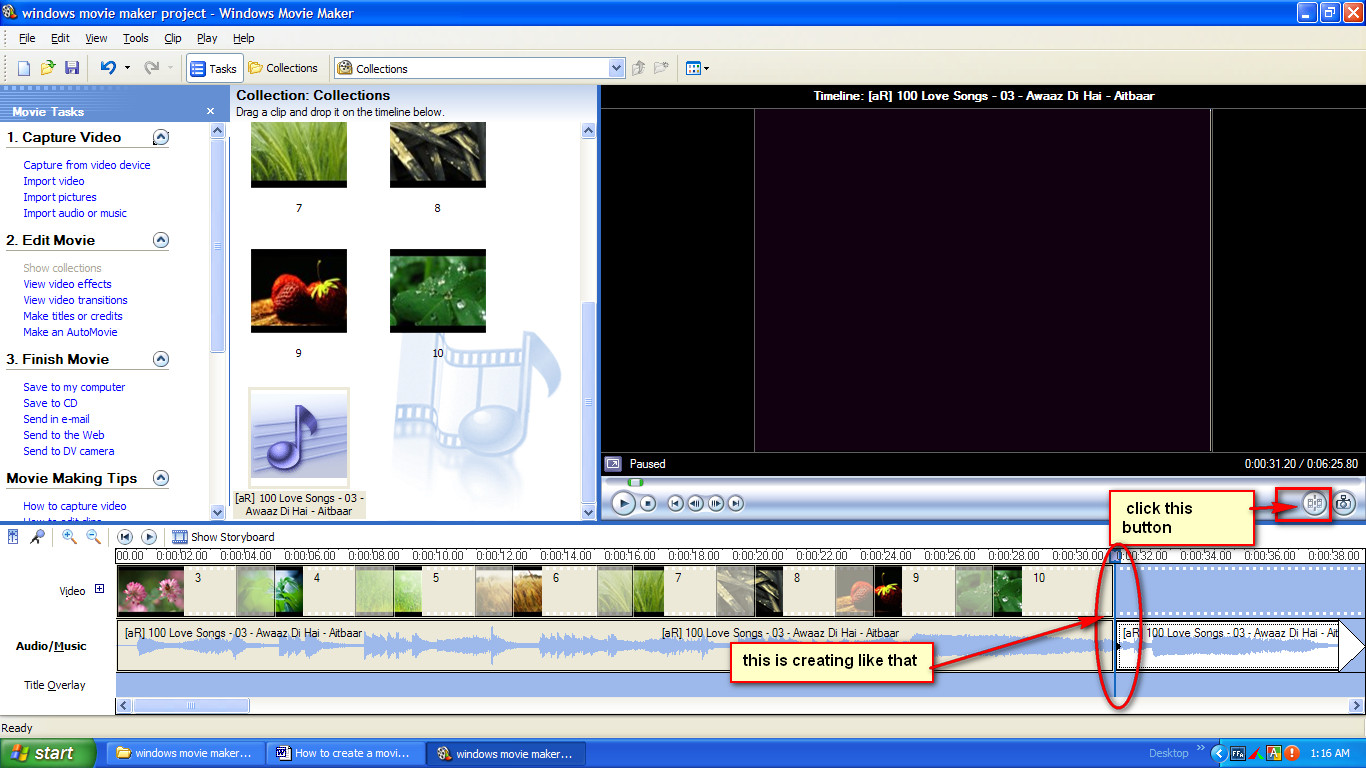Stop playback in the preview monitor

pos(648,503)
